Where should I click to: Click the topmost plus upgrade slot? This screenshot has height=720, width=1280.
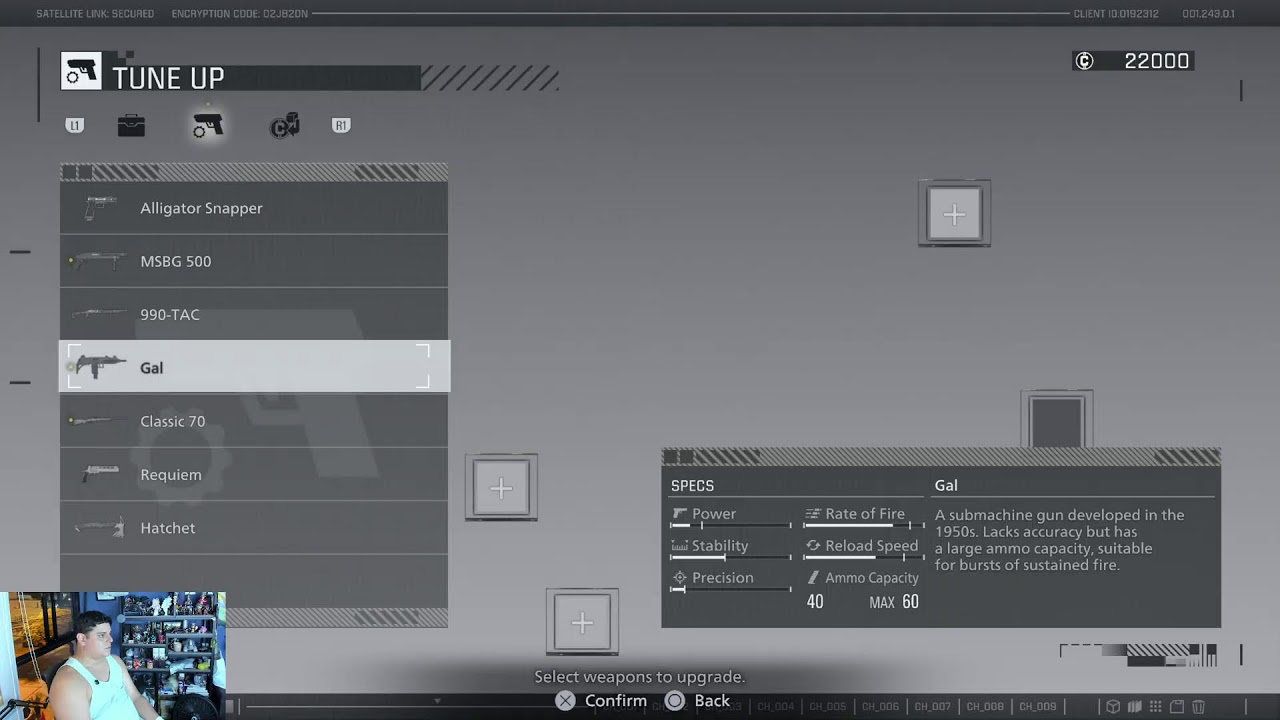coord(954,213)
